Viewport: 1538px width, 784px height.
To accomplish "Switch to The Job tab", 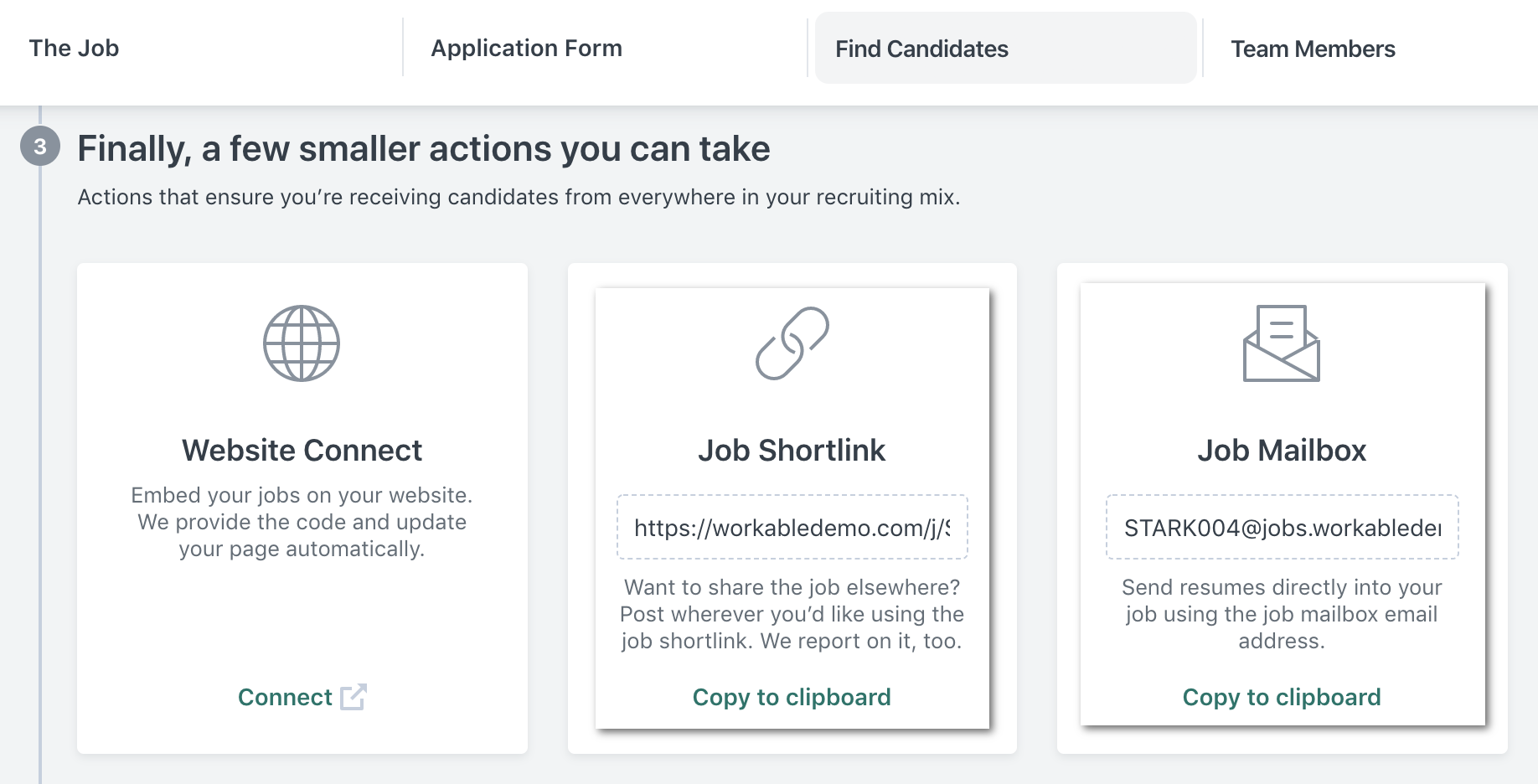I will tap(73, 48).
